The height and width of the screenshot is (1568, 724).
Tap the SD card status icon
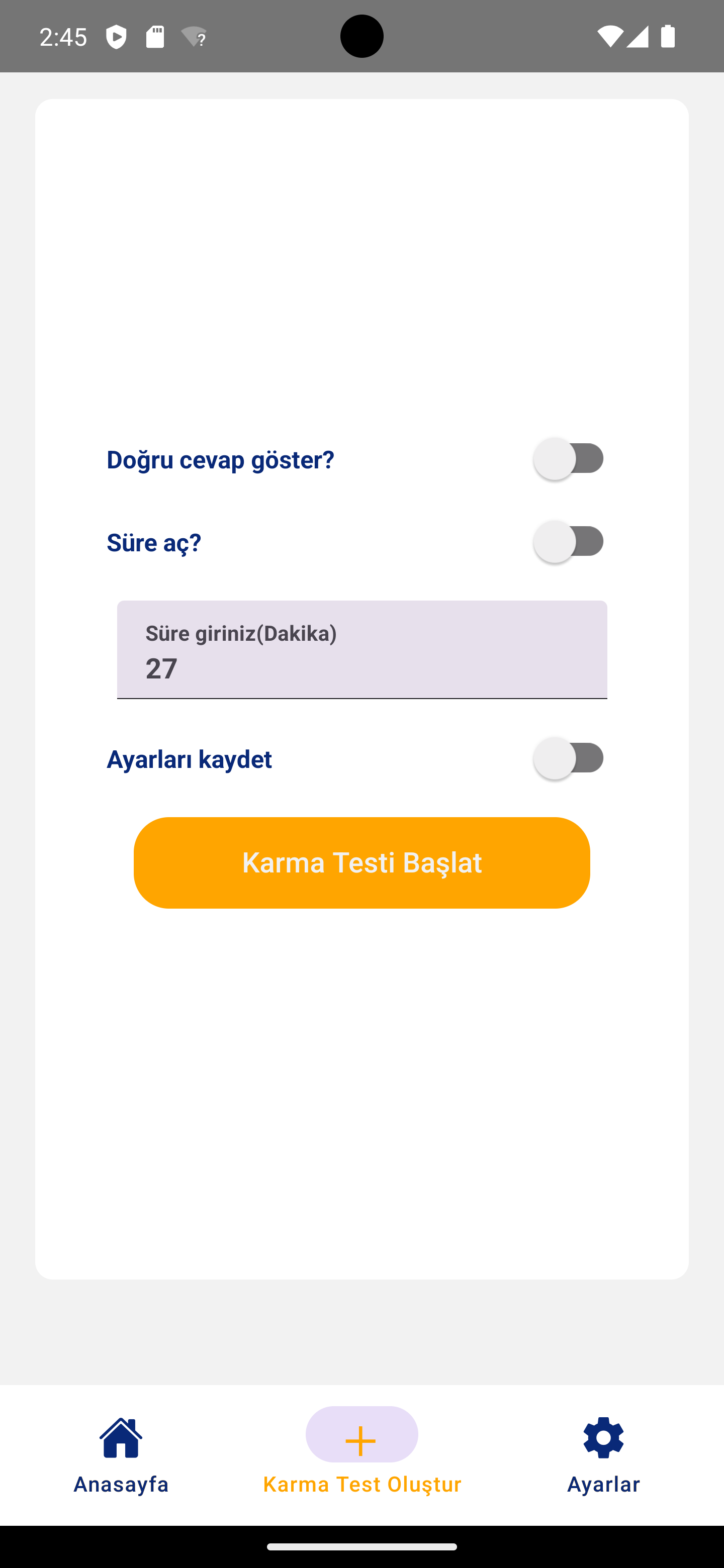pyautogui.click(x=155, y=37)
